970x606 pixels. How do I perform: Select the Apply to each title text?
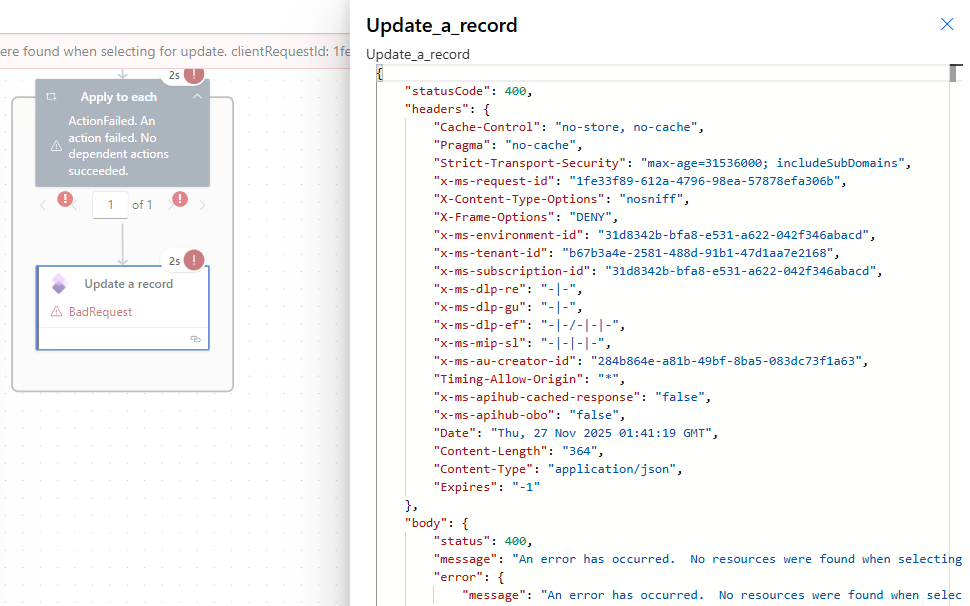tap(119, 97)
